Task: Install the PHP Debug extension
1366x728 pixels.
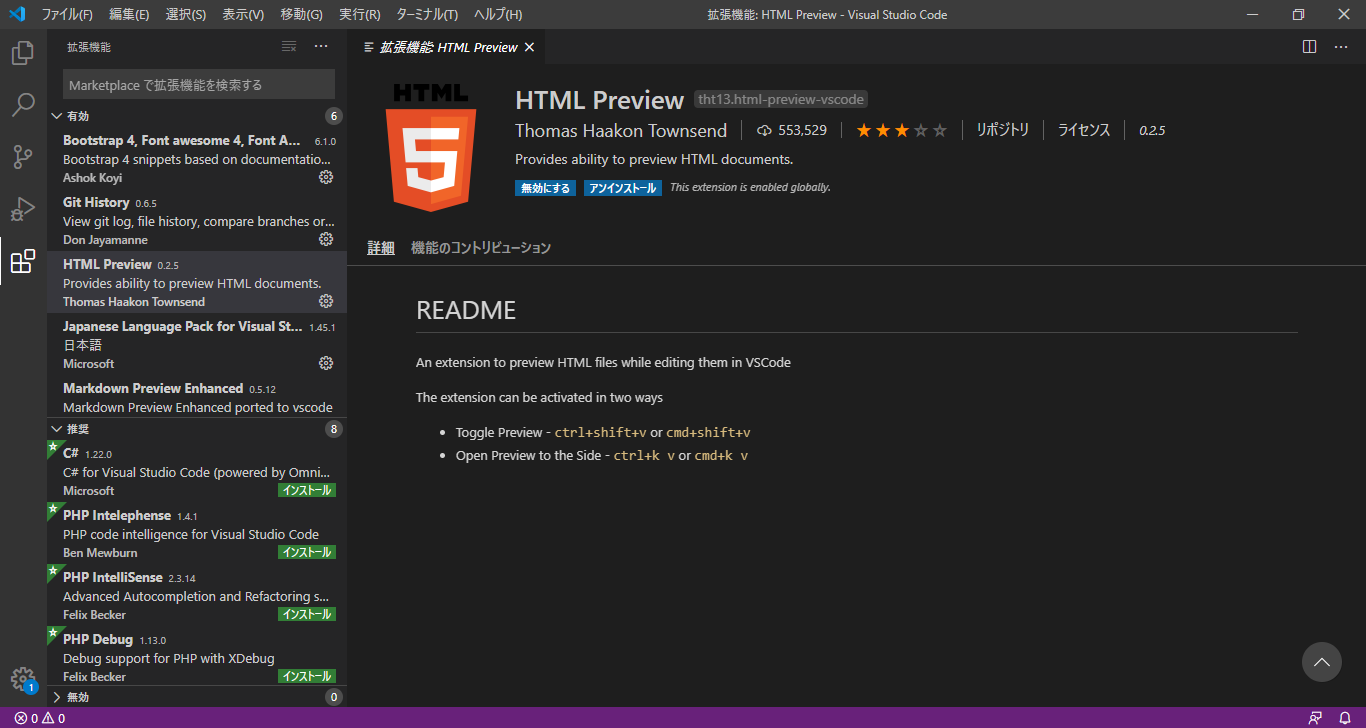Action: (x=306, y=676)
